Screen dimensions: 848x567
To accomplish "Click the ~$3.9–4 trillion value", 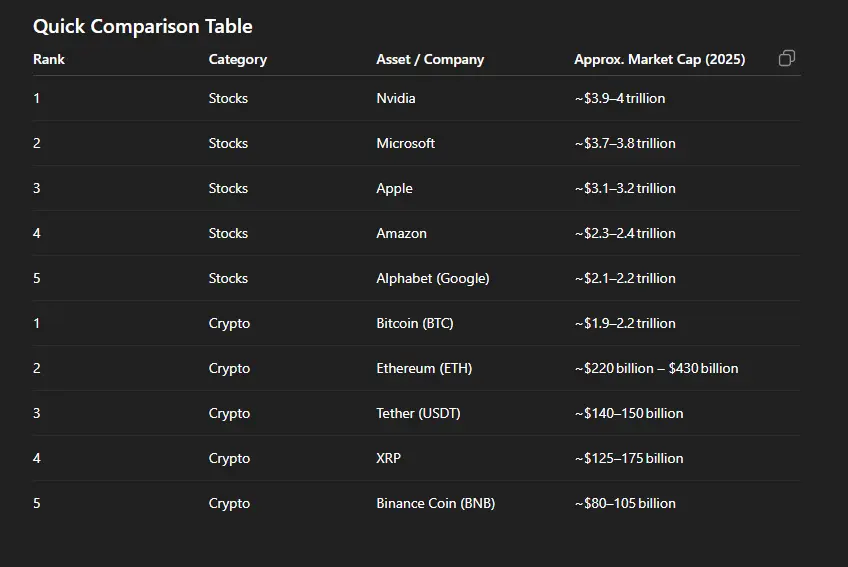I will coord(620,98).
